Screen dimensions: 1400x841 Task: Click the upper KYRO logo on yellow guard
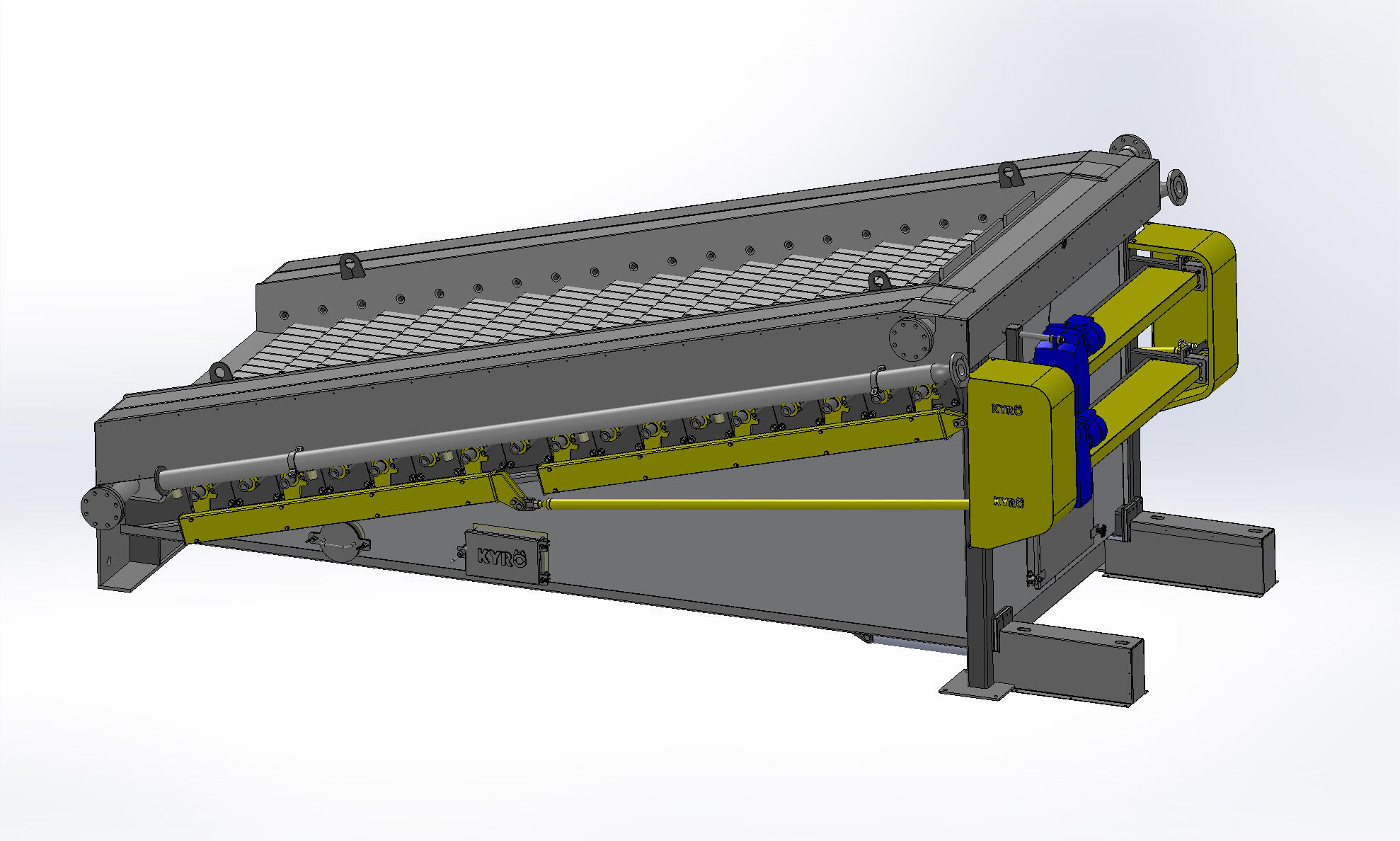coord(1006,409)
